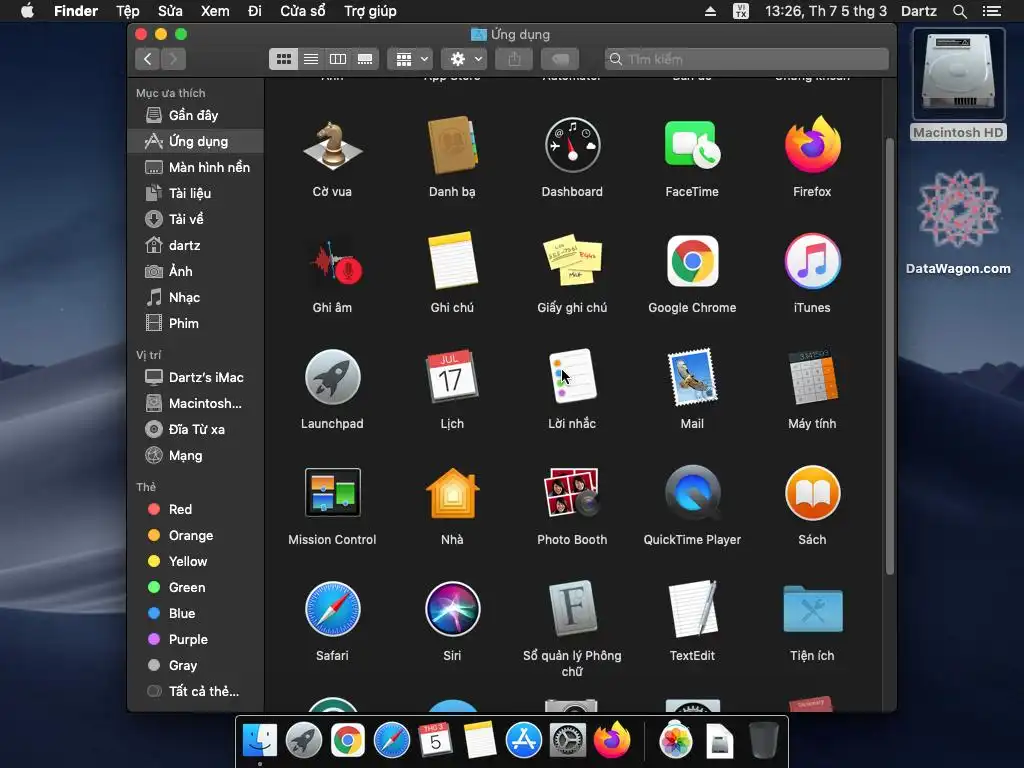Open the Nhà home app

[452, 493]
